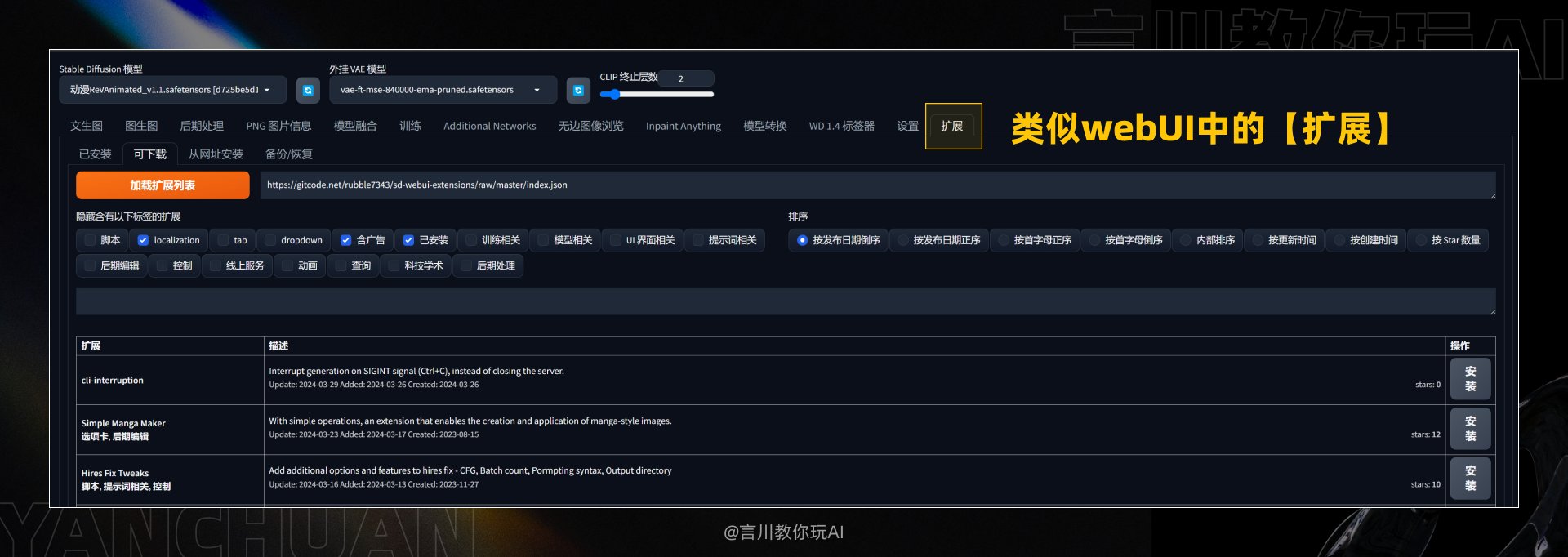Open the 备份/恢复 sub-tab
Screen dimensions: 1568x557
coord(289,154)
